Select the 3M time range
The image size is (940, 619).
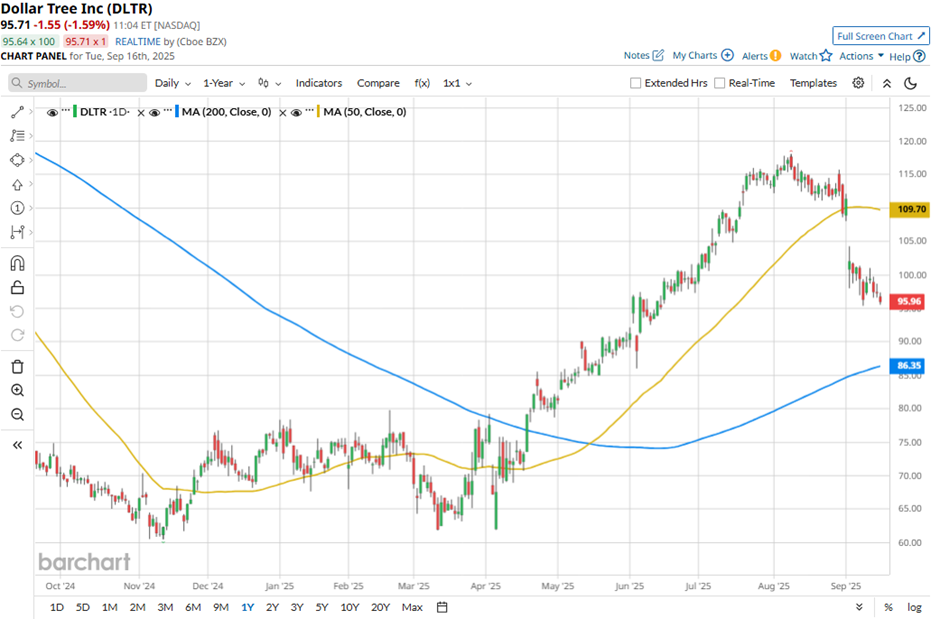coord(165,607)
